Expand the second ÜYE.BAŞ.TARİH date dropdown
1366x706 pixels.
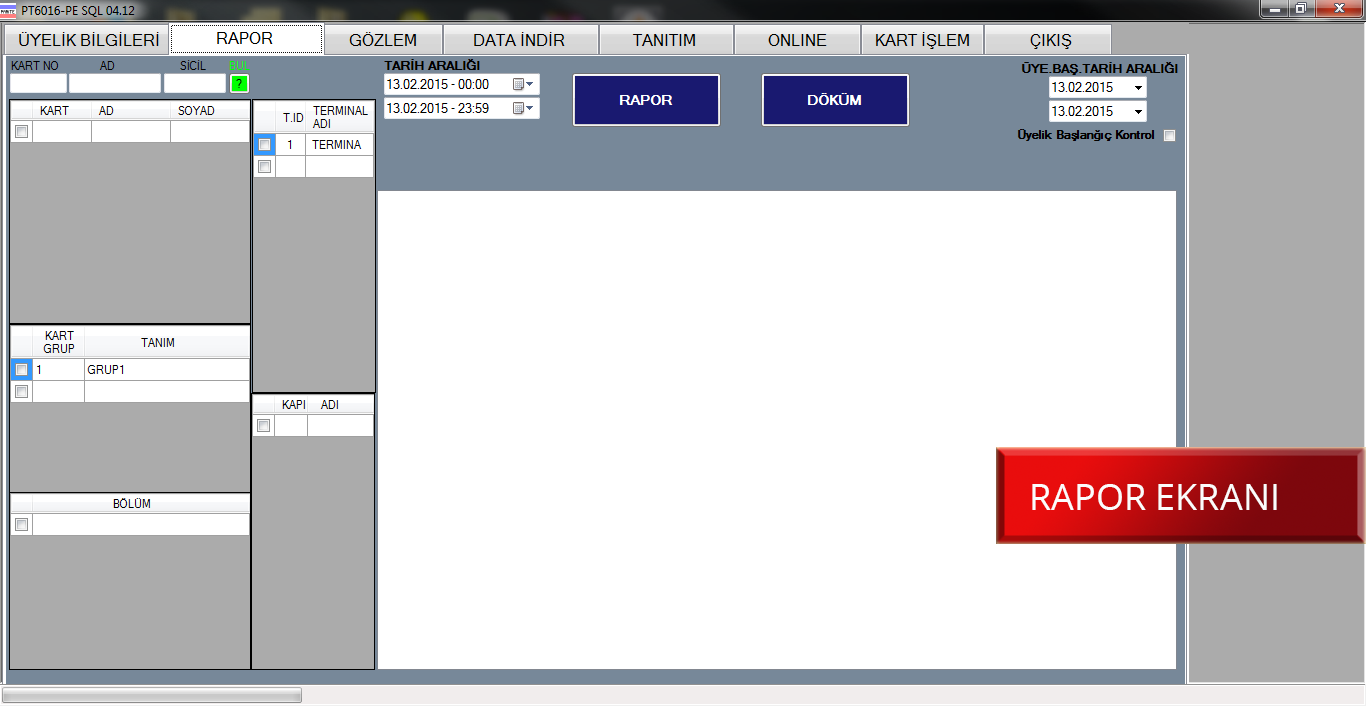click(1138, 112)
